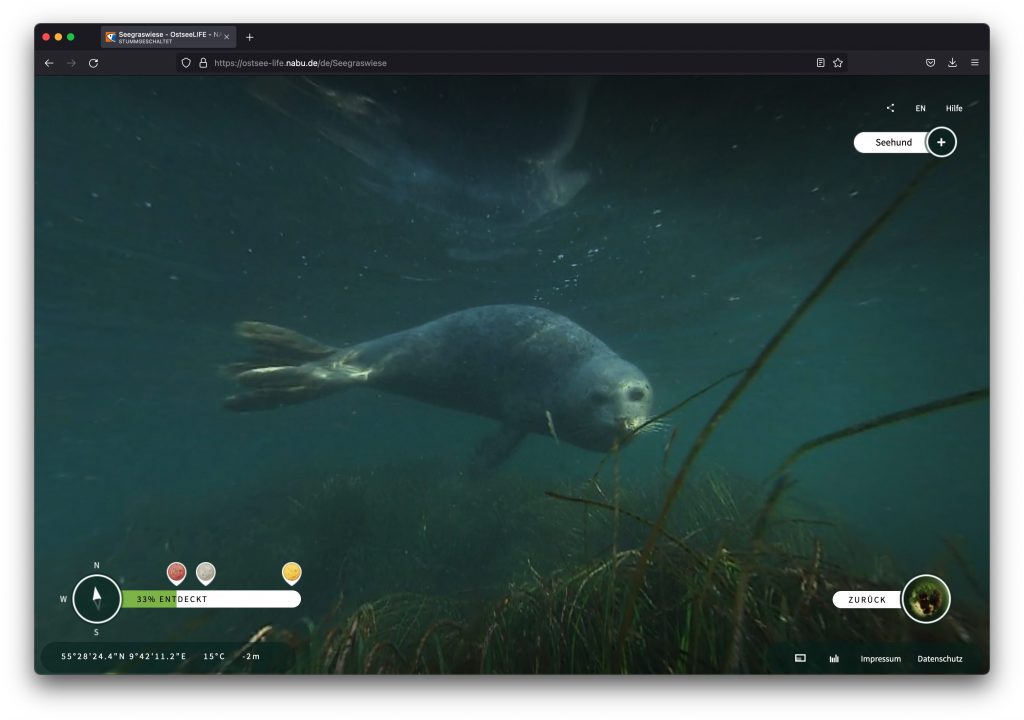Viewport: 1024px width, 720px height.
Task: Click the share icon
Action: click(x=890, y=108)
